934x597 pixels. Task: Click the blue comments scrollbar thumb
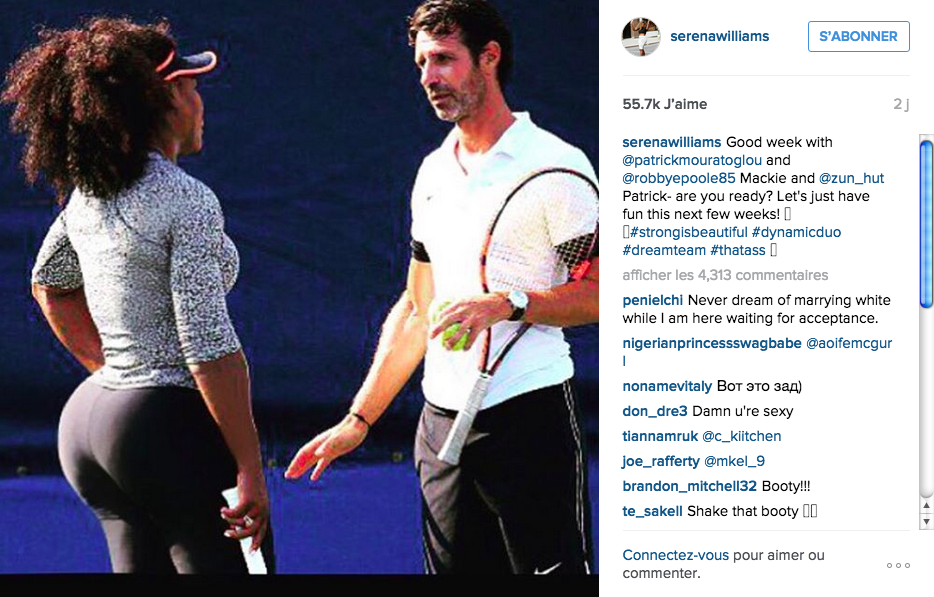pyautogui.click(x=926, y=223)
